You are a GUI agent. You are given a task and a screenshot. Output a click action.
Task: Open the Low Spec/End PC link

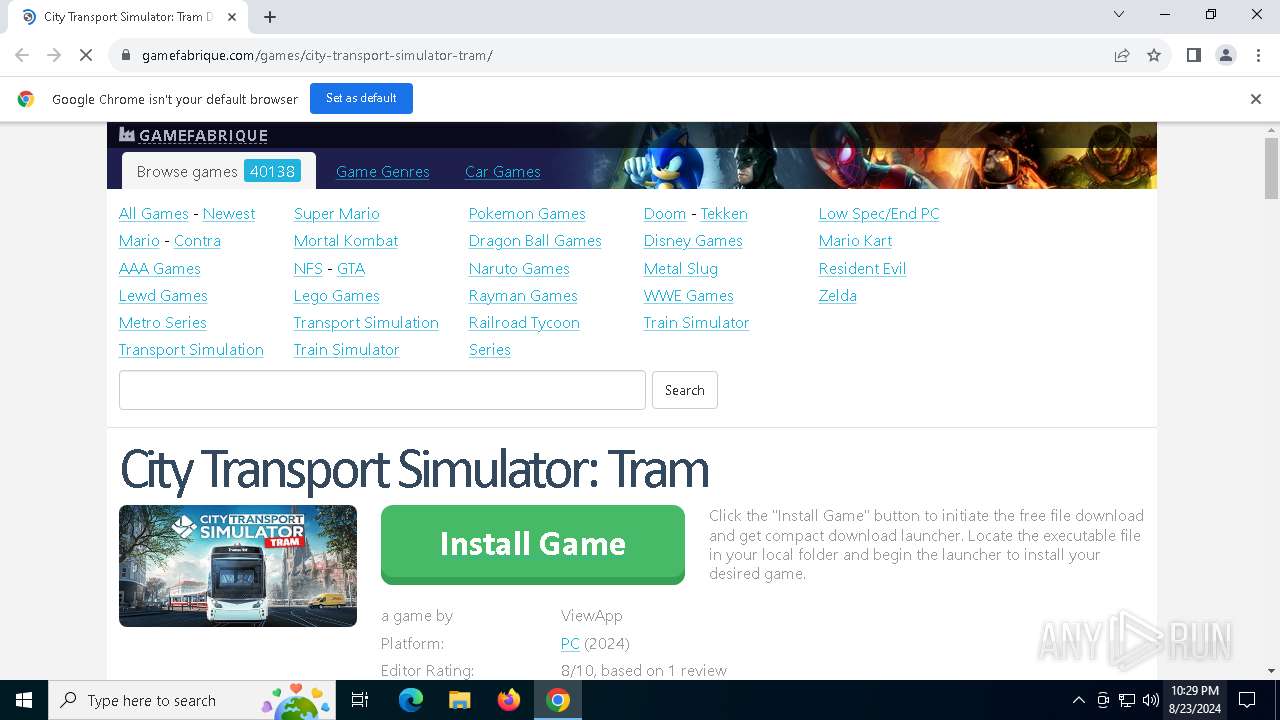click(879, 214)
